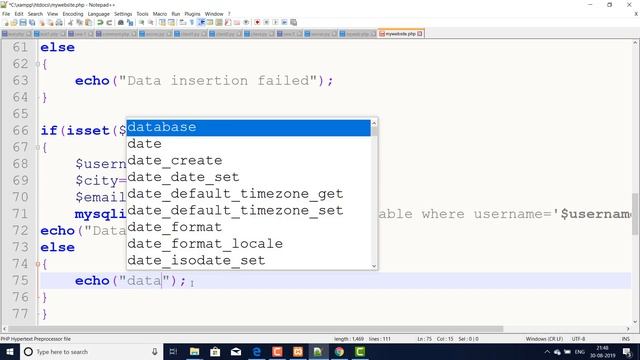This screenshot has width=640, height=360.
Task: Click the Close All toolbar icon
Action: point(50,22)
